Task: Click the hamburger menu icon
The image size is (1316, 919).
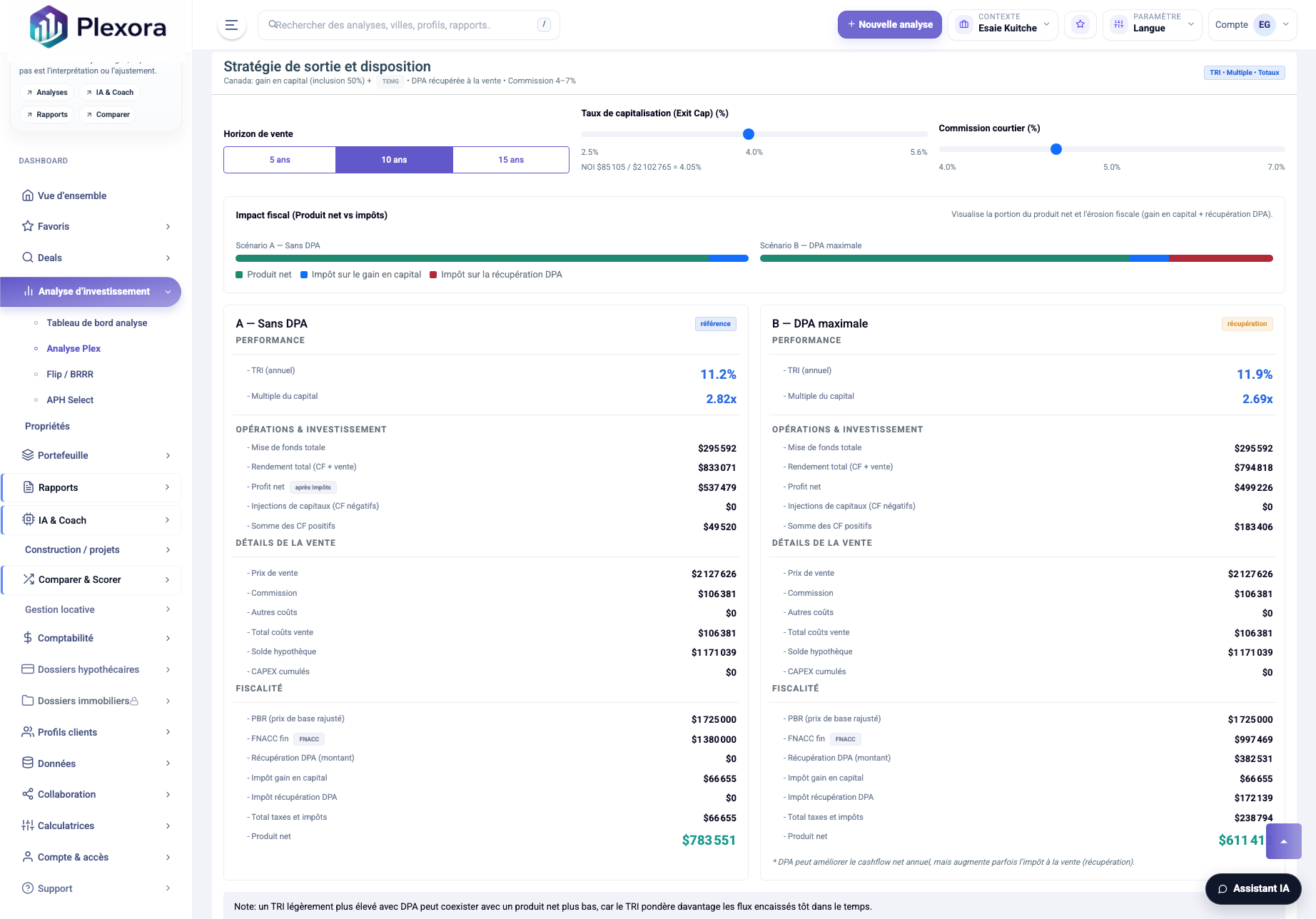Action: [231, 25]
